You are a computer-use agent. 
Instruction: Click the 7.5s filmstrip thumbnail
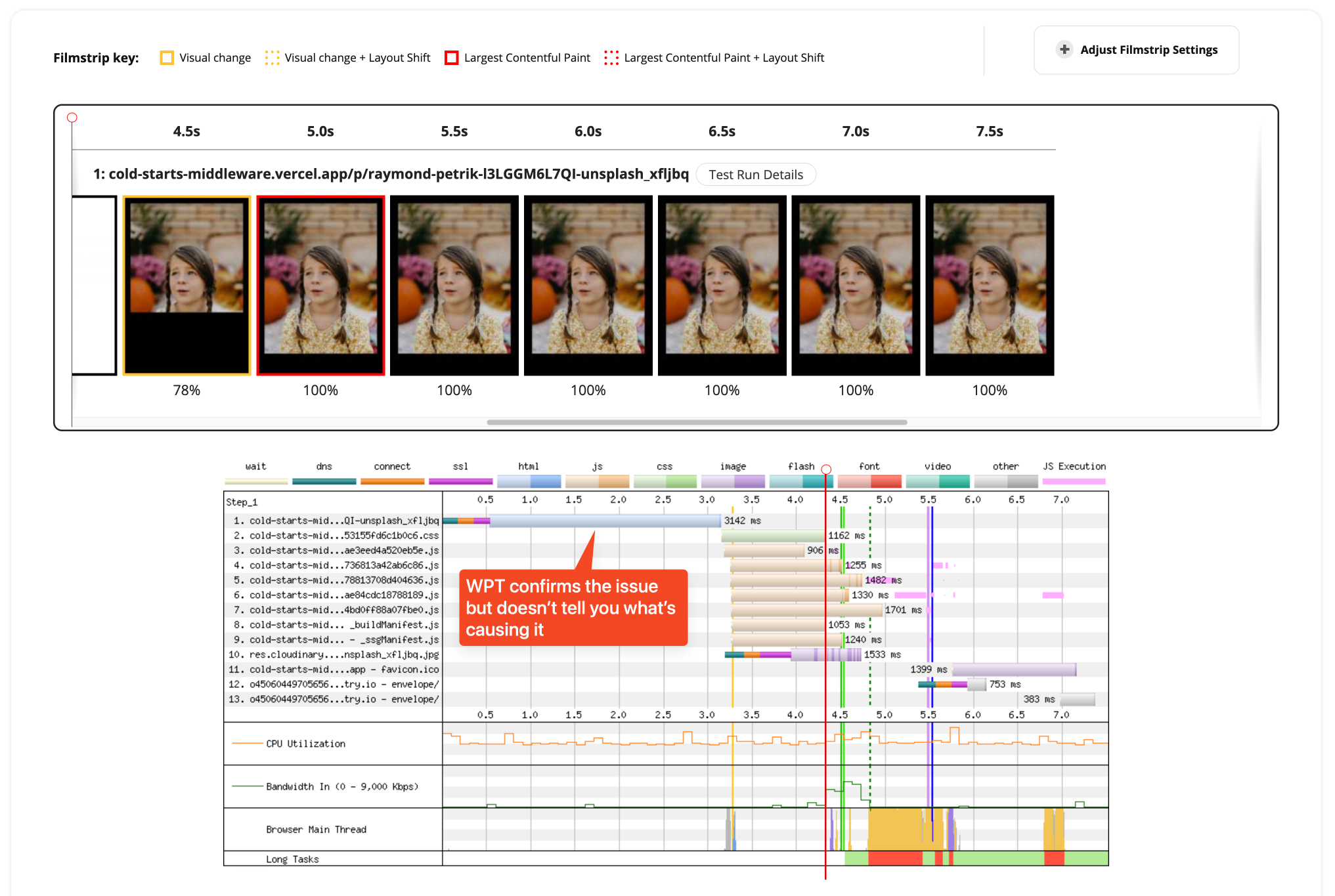[989, 286]
